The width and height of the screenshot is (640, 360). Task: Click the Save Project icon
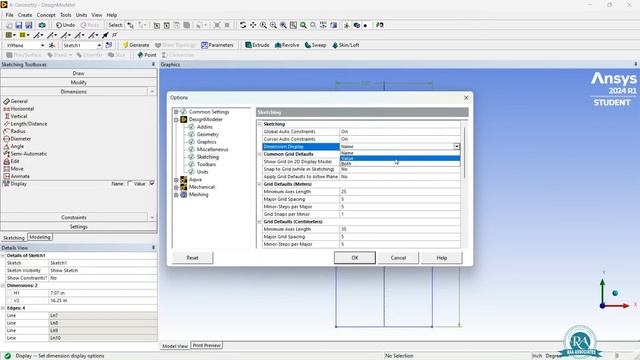[x=19, y=25]
